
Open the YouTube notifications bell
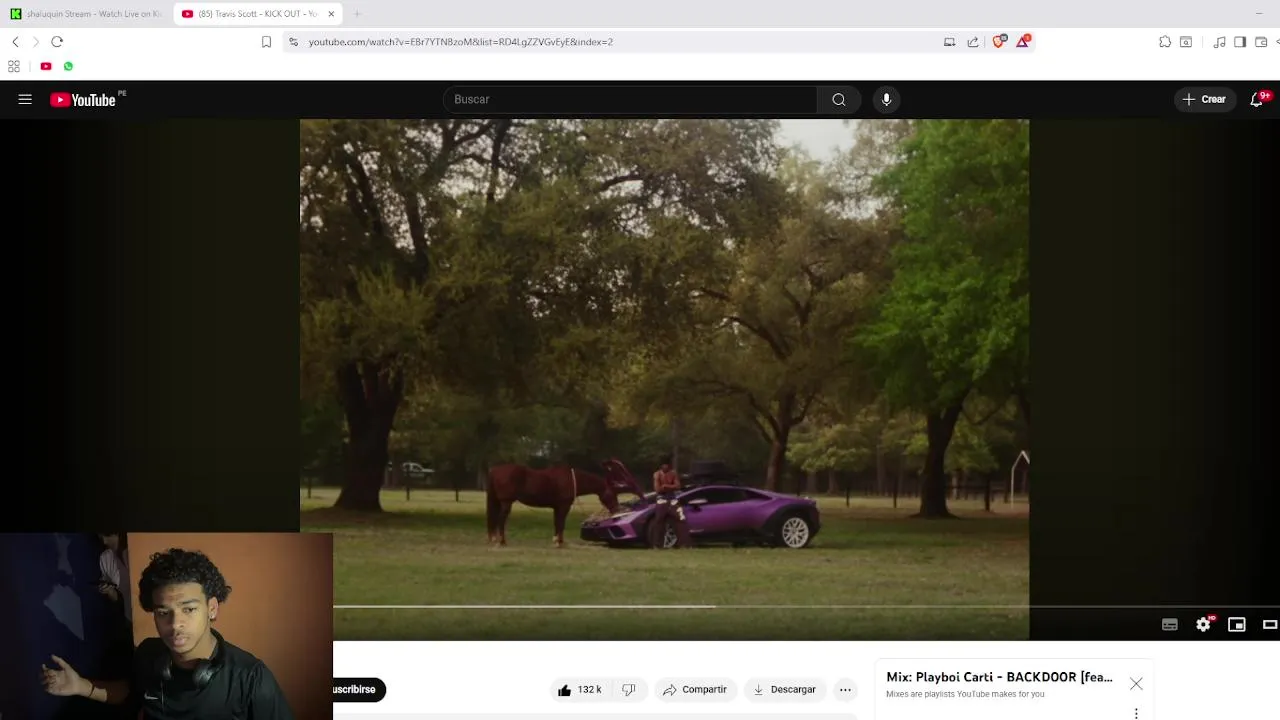tap(1258, 99)
